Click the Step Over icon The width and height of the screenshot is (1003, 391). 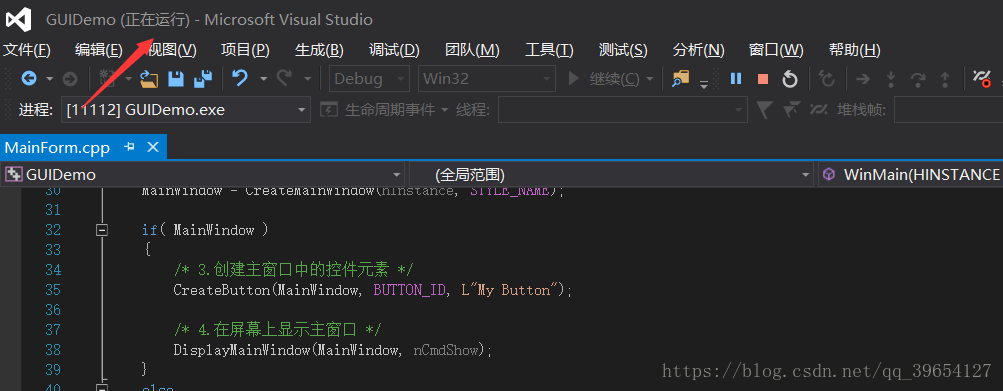click(x=918, y=79)
